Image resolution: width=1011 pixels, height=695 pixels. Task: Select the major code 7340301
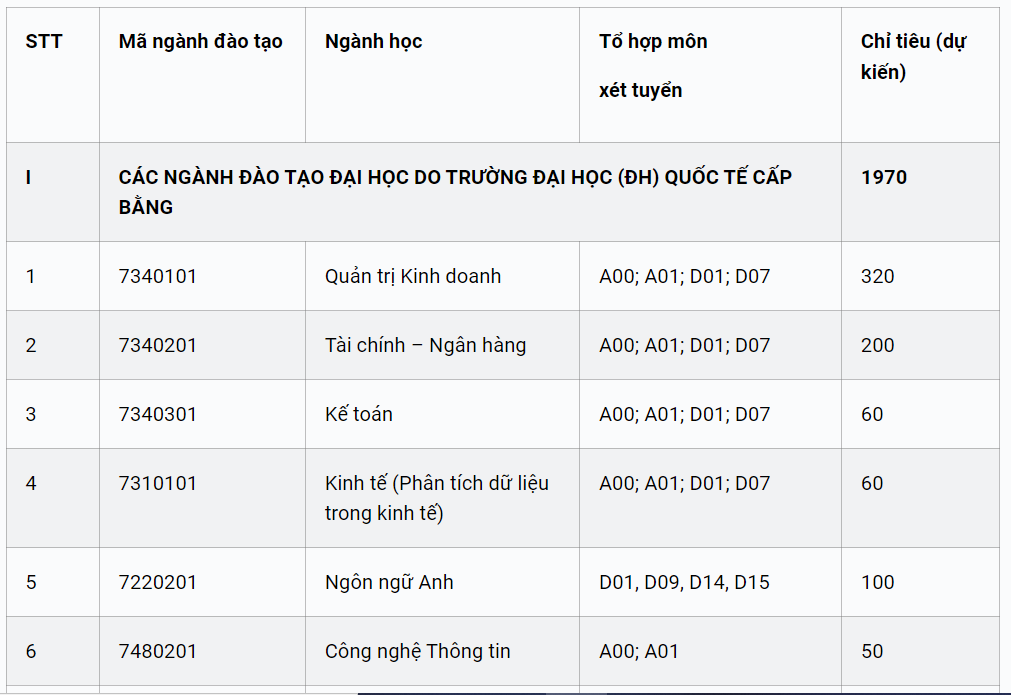coord(157,415)
